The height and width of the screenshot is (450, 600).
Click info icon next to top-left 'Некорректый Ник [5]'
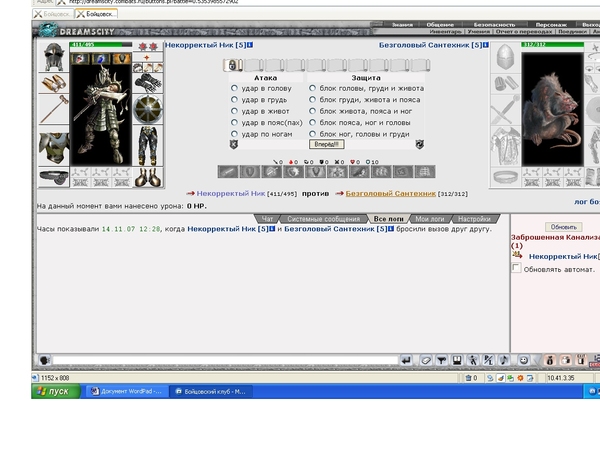pos(250,45)
